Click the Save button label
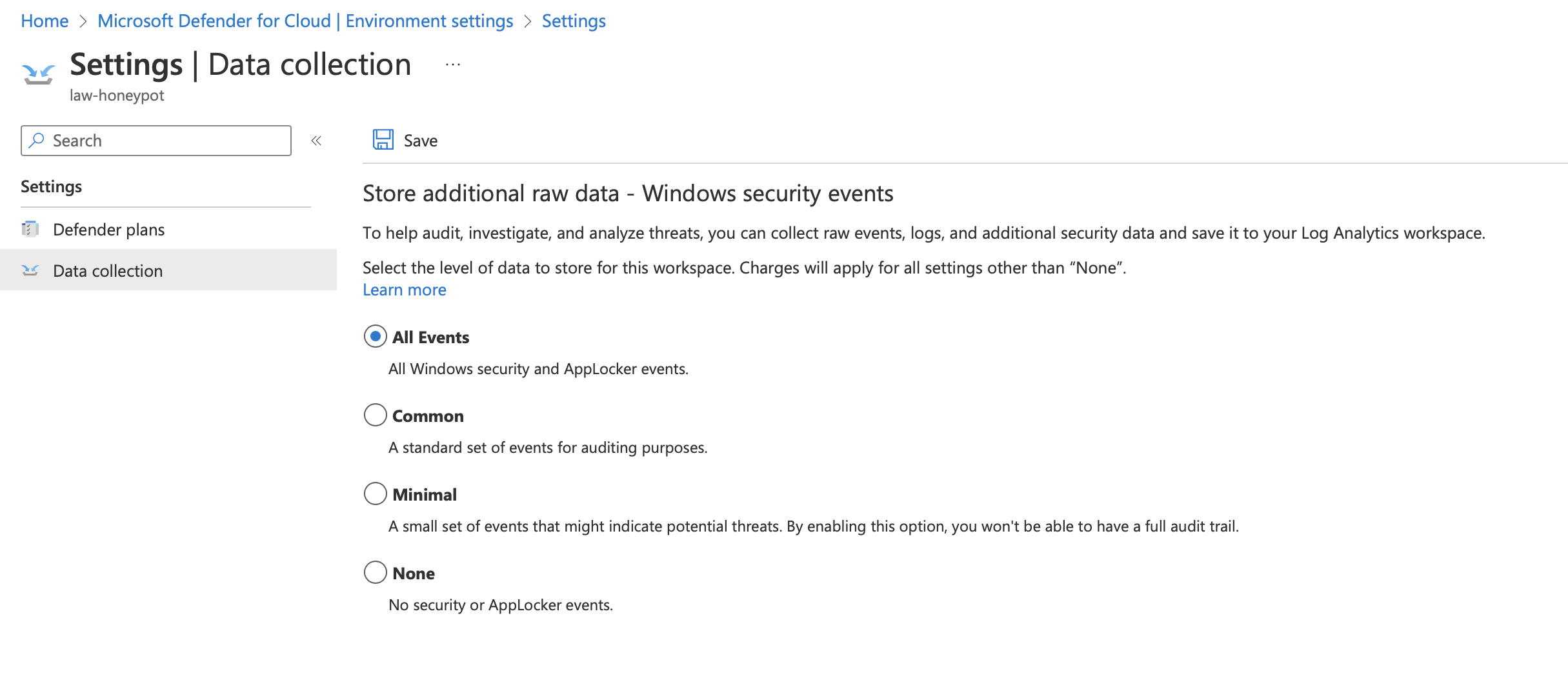This screenshot has height=698, width=1568. click(421, 141)
